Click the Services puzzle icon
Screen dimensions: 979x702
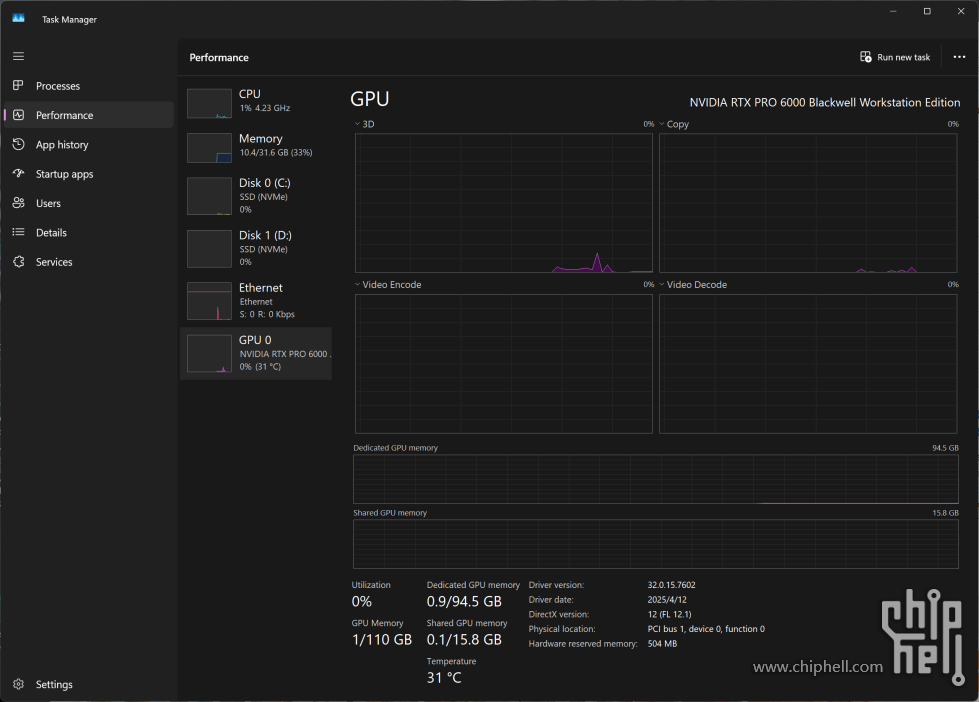click(18, 262)
